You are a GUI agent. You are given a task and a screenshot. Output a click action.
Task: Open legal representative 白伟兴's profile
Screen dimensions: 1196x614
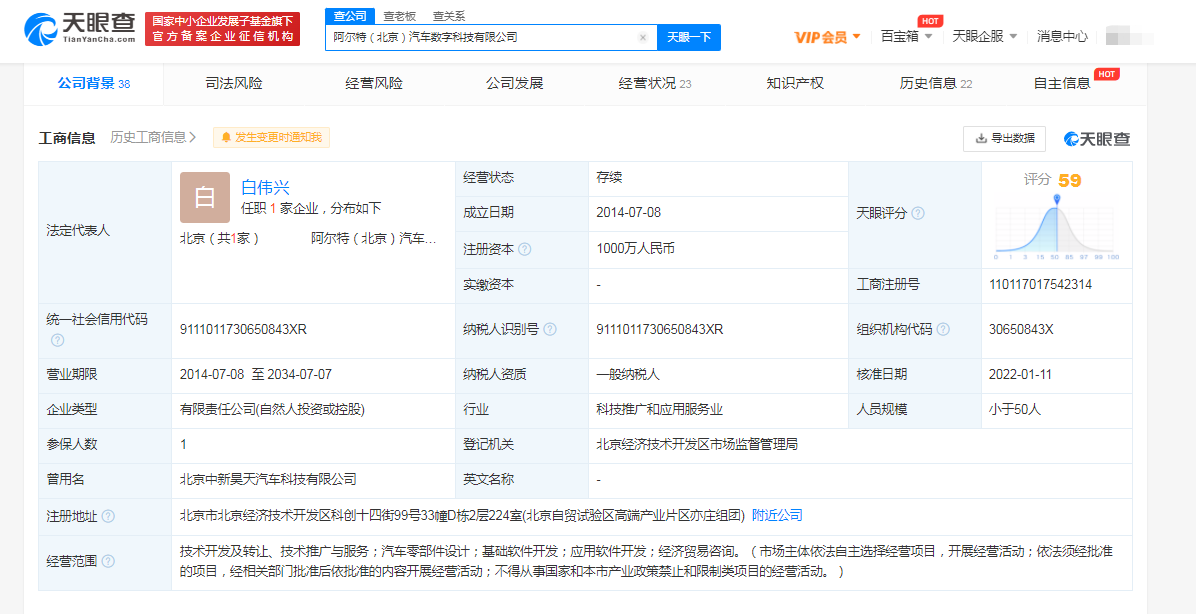265,187
